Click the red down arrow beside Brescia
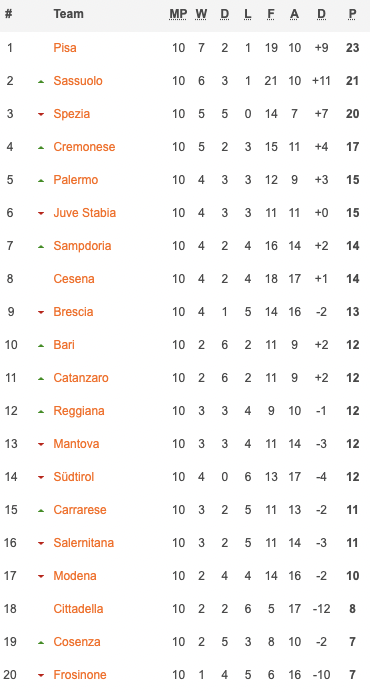Screen dimensions: 370x692 (x=41, y=312)
